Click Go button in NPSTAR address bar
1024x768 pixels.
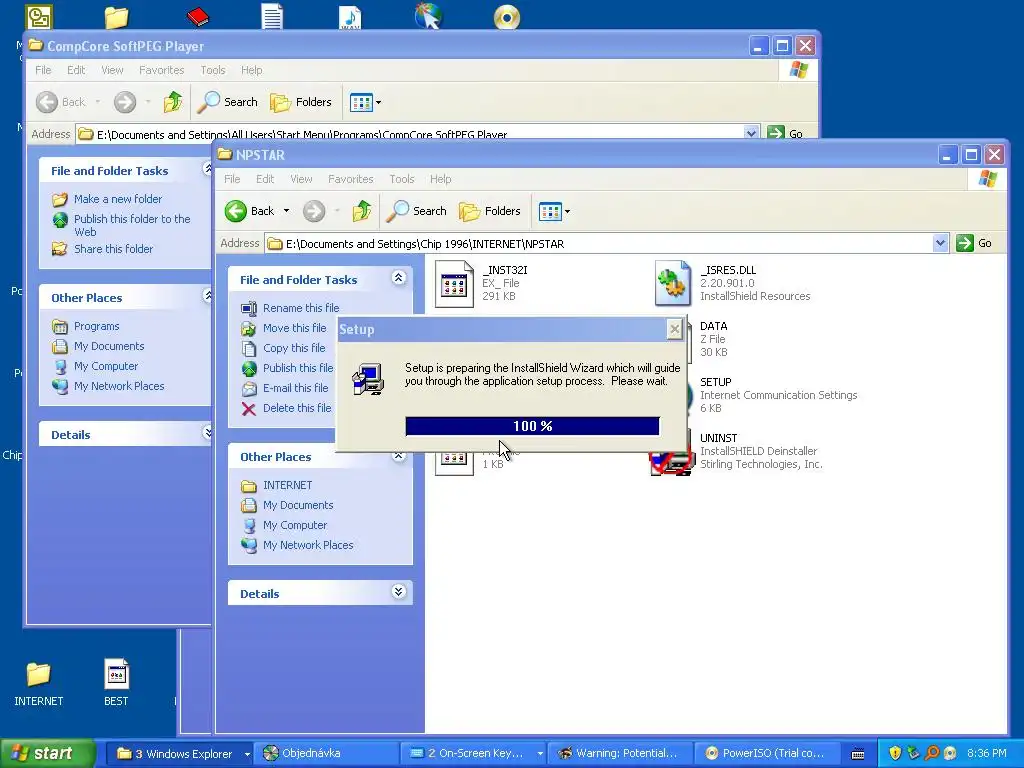[x=974, y=243]
